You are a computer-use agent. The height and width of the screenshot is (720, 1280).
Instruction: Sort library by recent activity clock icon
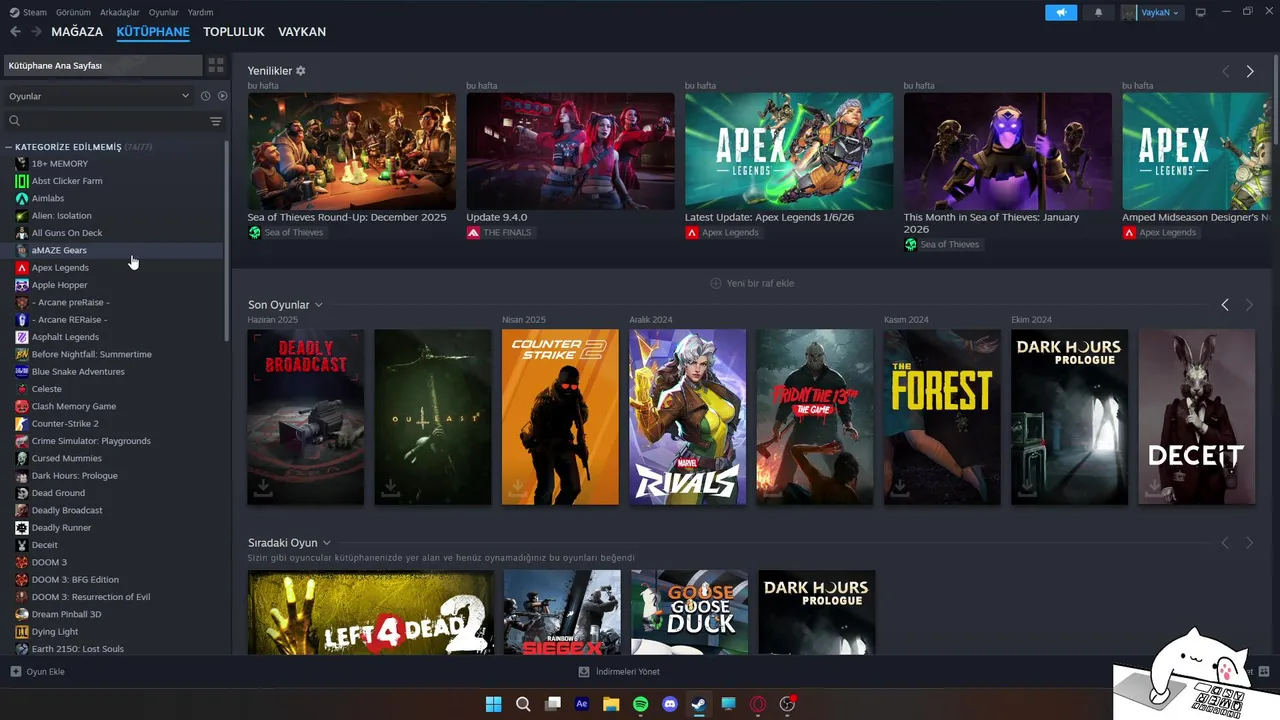[205, 96]
